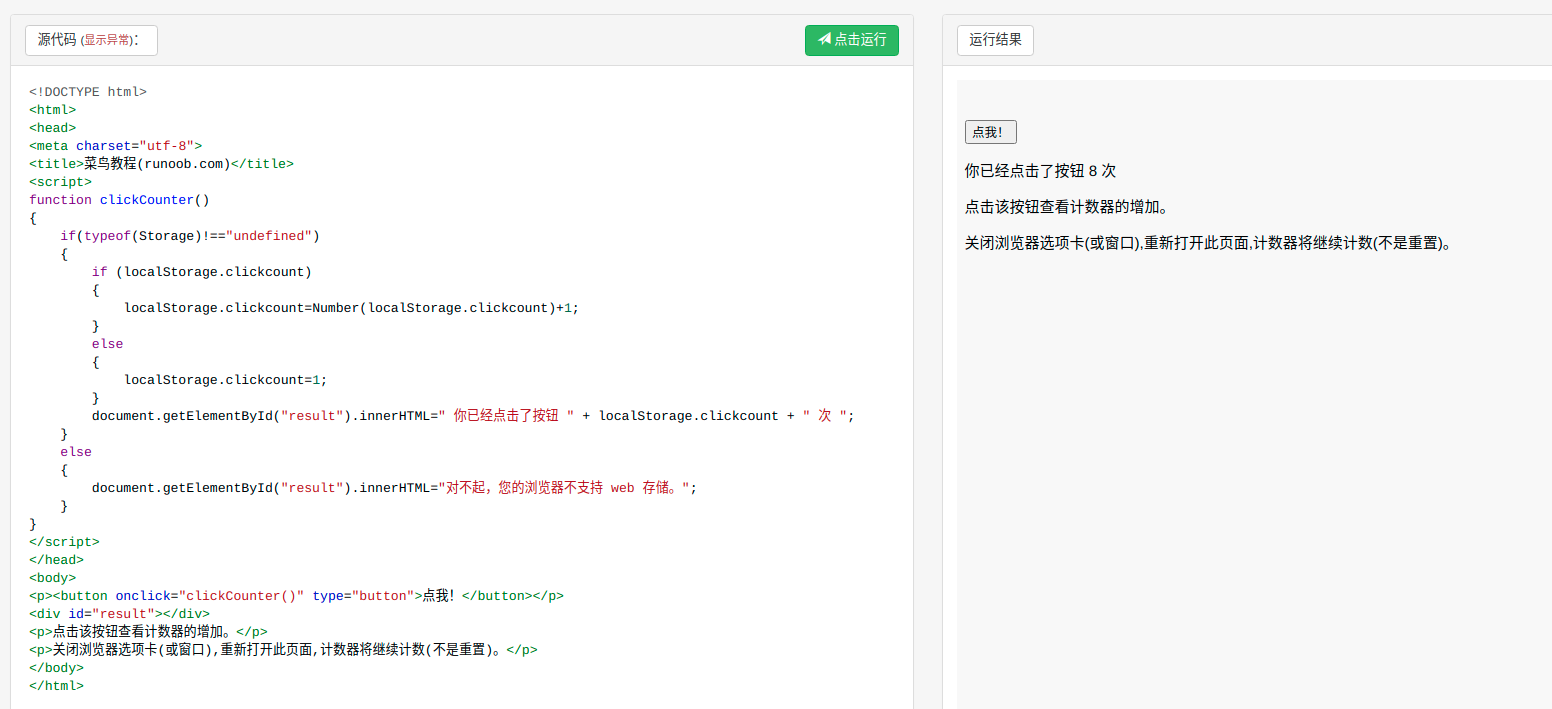Screen dimensions: 1552x709
Task: Click the <button onclick="clickCounter()"> code line
Action: pyautogui.click(x=296, y=596)
